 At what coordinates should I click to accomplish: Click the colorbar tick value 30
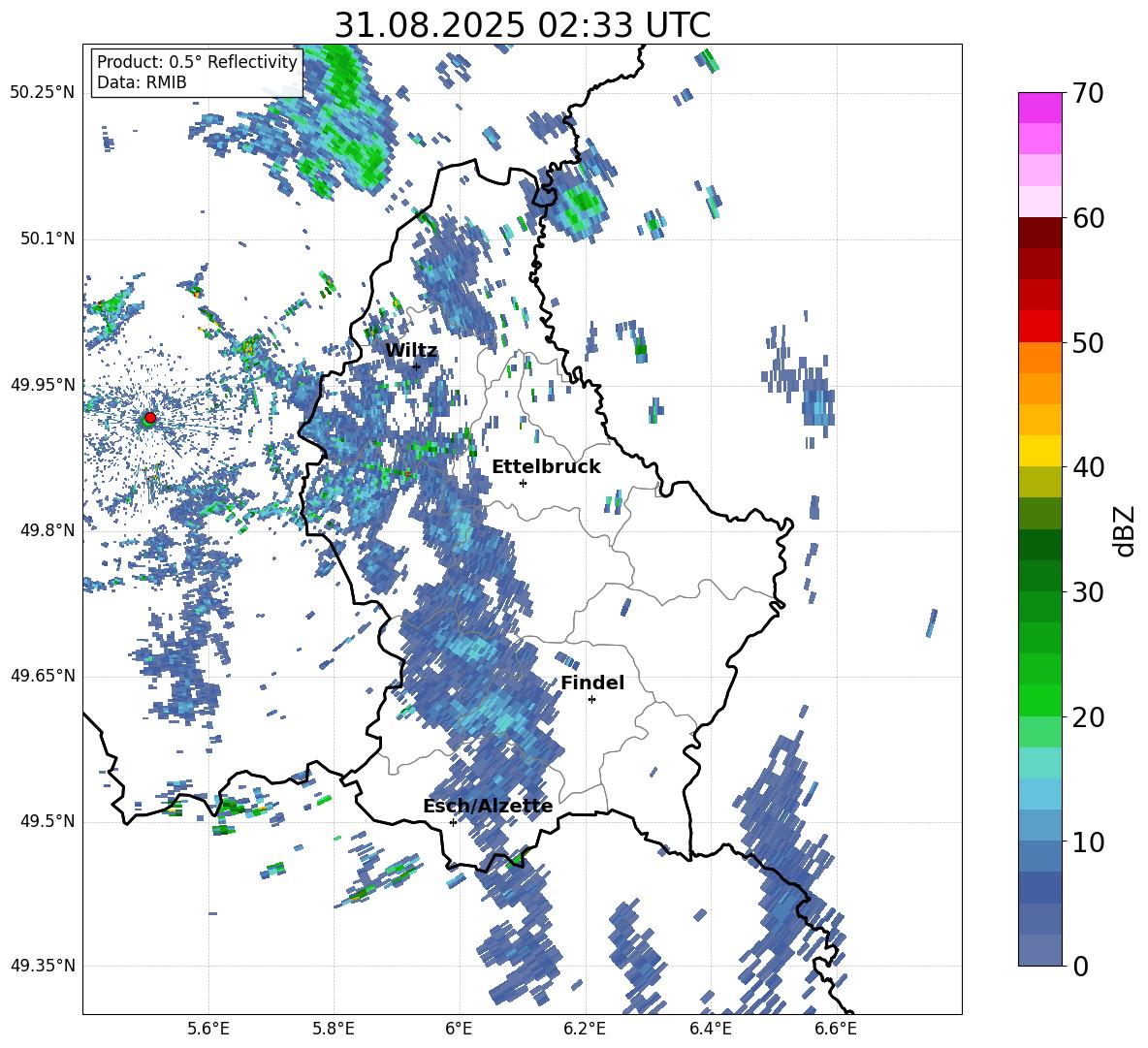point(1088,592)
